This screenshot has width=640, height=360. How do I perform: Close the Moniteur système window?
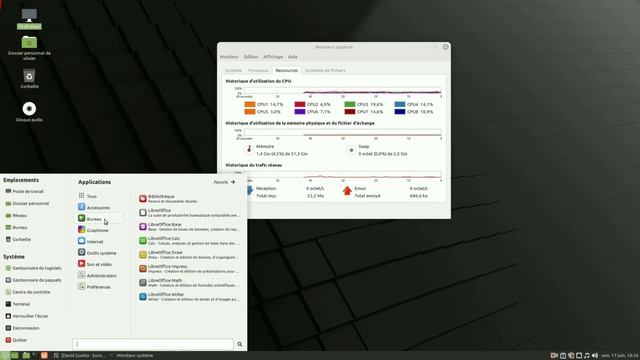click(445, 47)
